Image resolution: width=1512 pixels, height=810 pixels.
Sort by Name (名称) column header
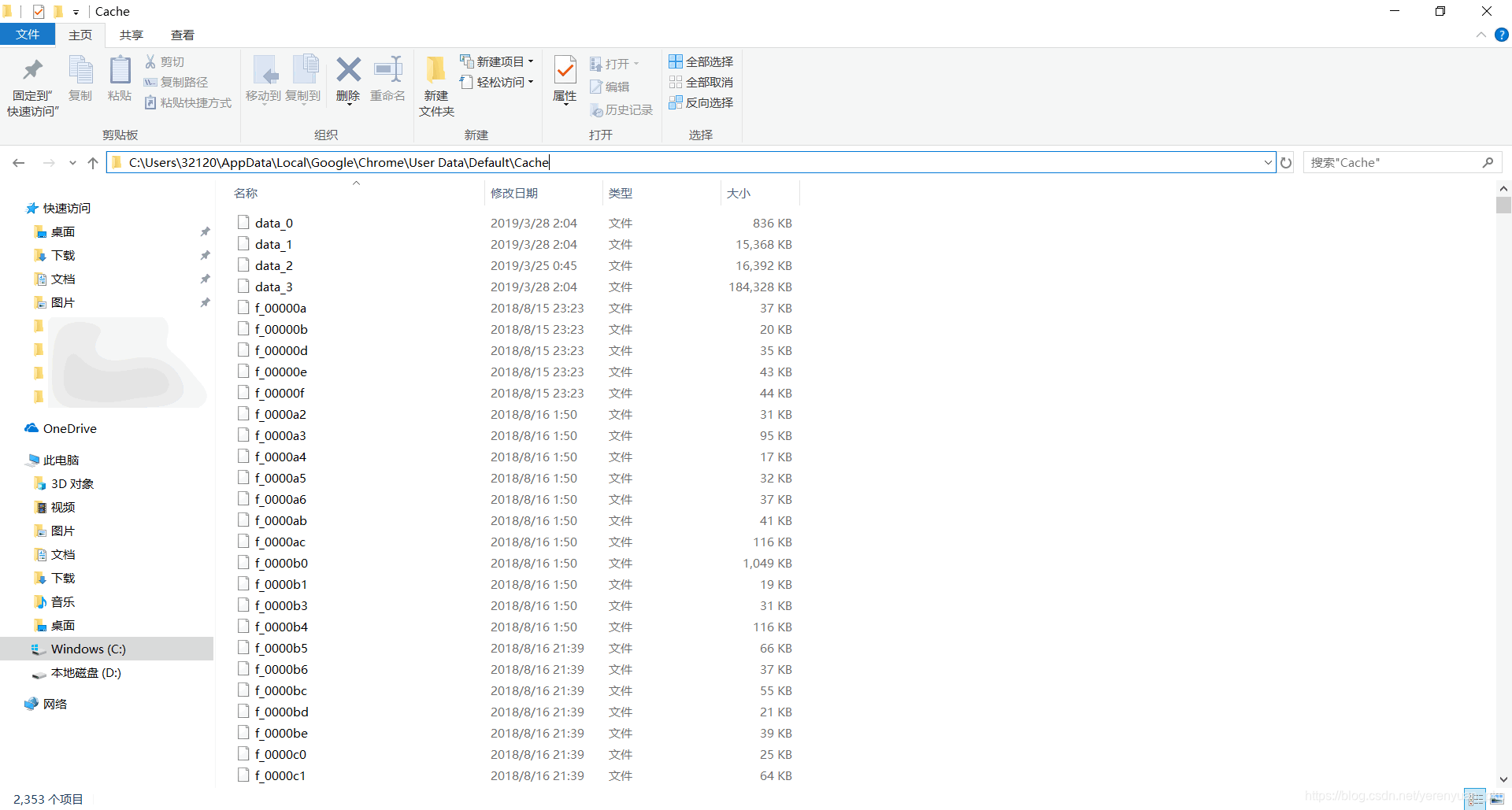pyautogui.click(x=246, y=193)
